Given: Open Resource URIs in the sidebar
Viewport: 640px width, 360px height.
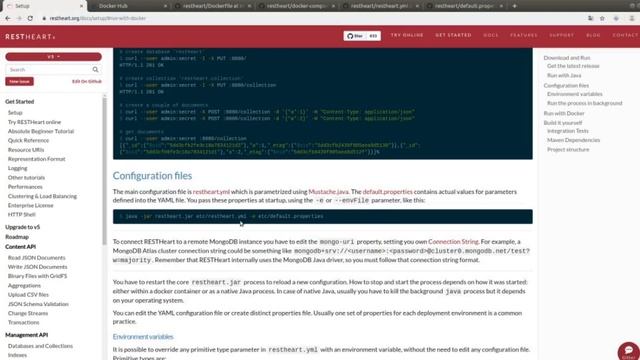Looking at the screenshot, I should tap(26, 150).
